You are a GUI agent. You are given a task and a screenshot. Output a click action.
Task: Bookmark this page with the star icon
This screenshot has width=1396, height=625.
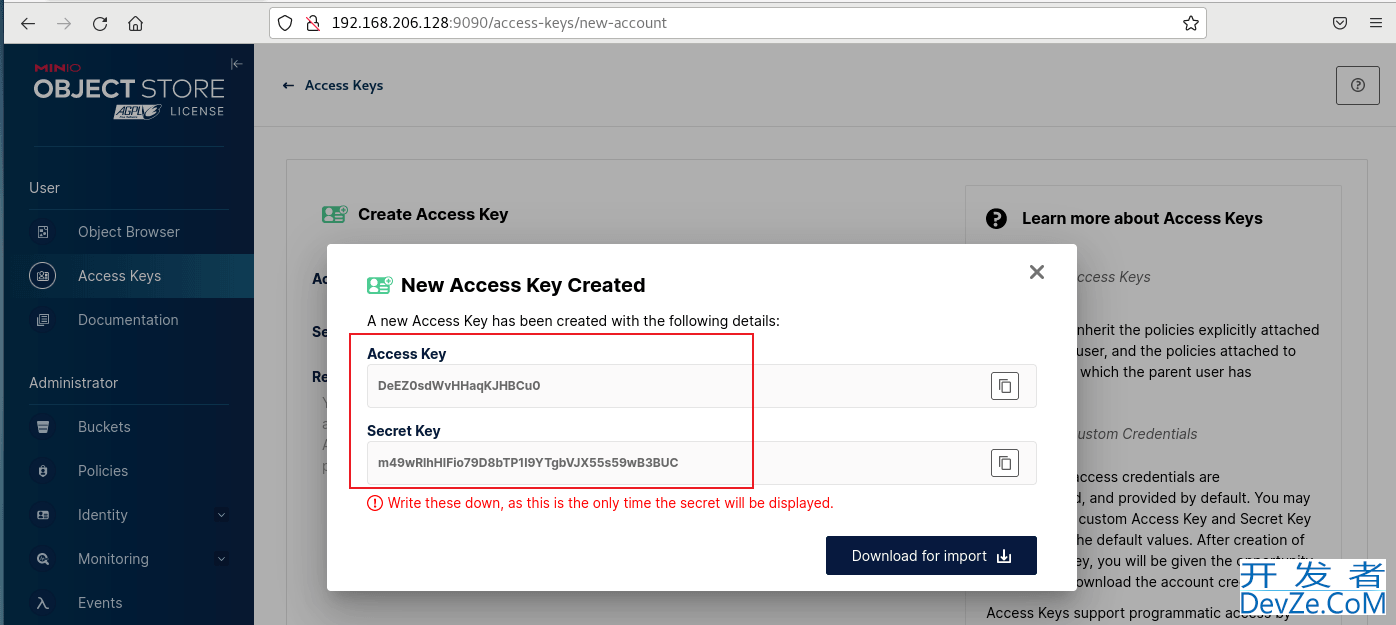coord(1190,23)
